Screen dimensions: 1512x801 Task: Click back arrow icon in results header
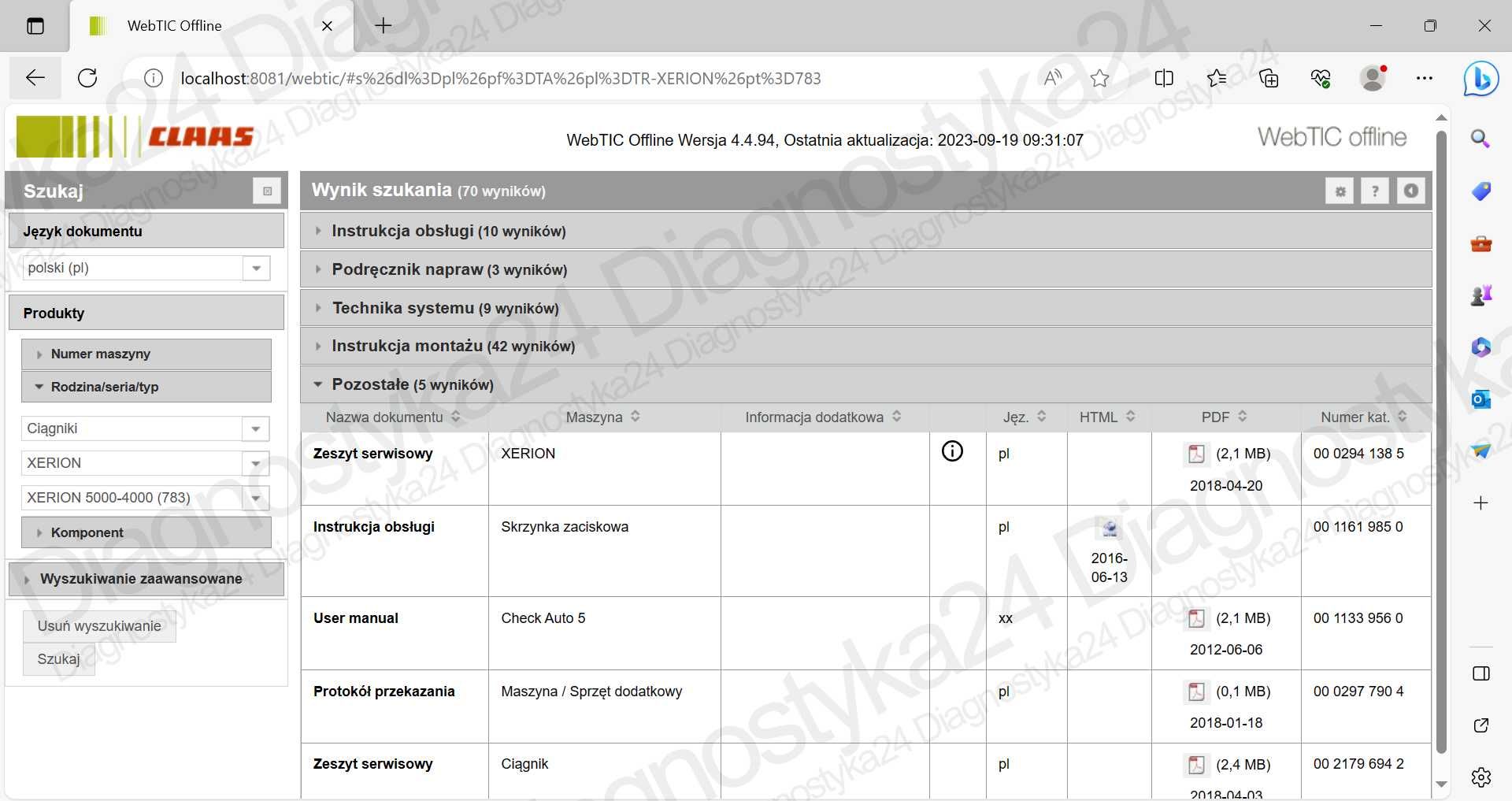1411,191
